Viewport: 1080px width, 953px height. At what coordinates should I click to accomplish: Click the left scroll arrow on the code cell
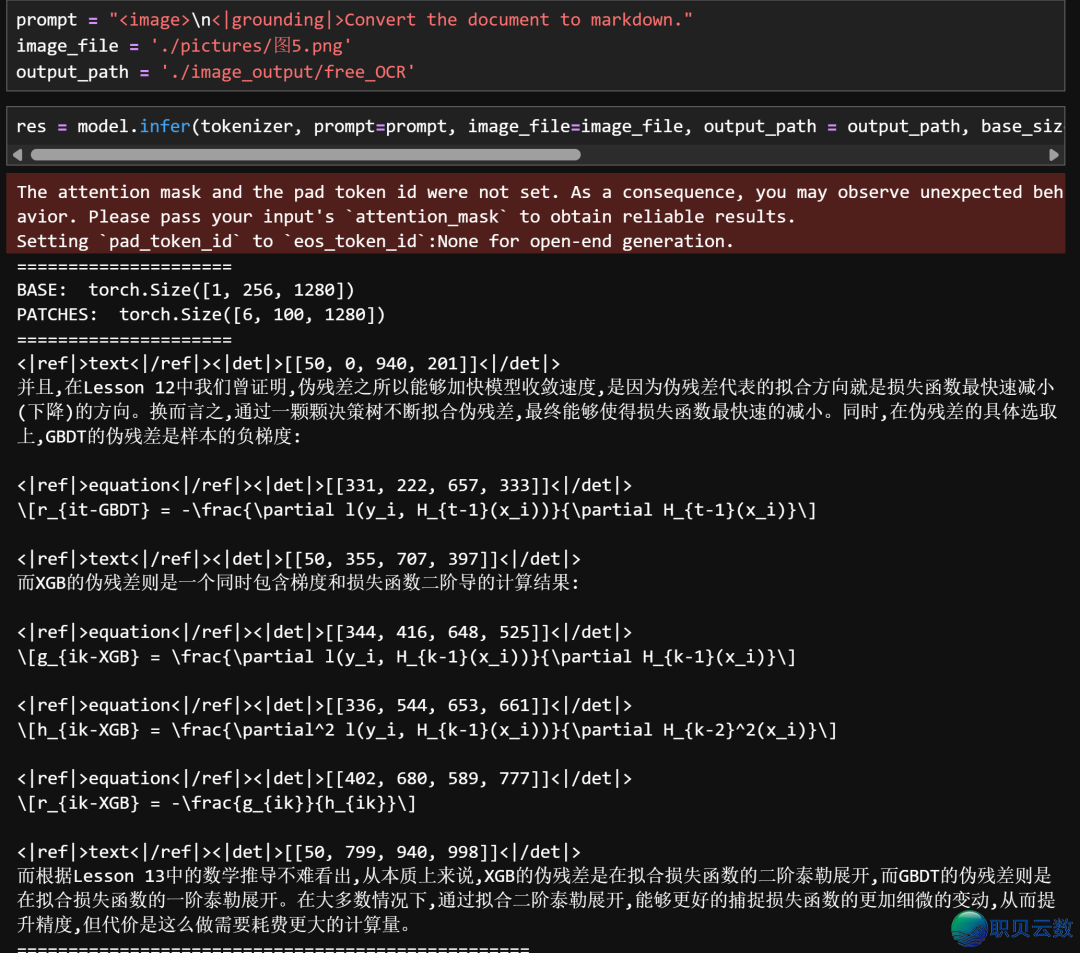(17, 155)
